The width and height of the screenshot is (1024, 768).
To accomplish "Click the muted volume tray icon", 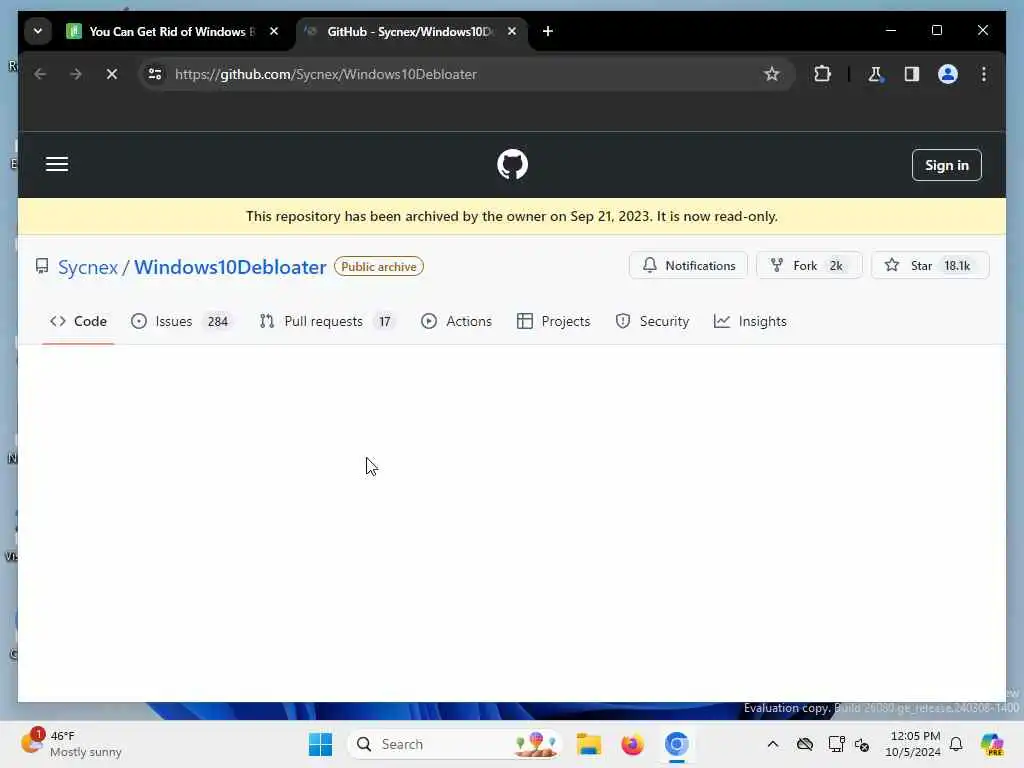I will pyautogui.click(x=862, y=744).
